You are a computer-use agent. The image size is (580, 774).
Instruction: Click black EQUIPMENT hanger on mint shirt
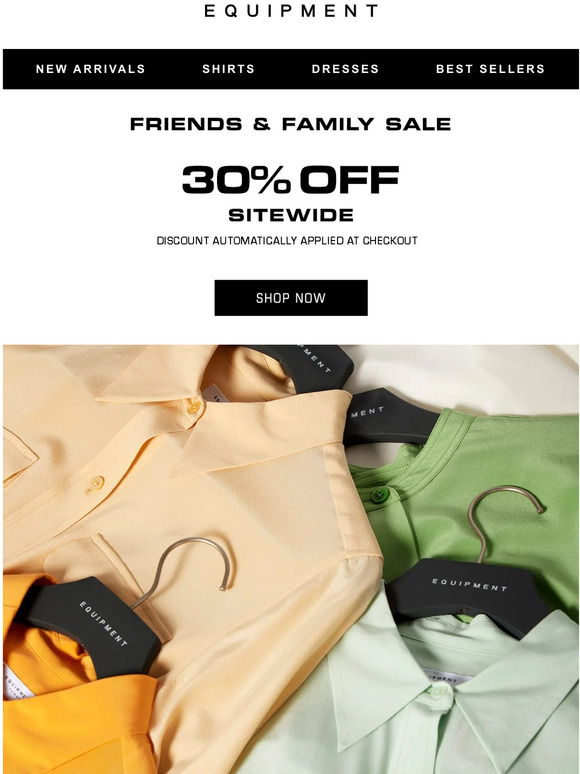click(469, 592)
